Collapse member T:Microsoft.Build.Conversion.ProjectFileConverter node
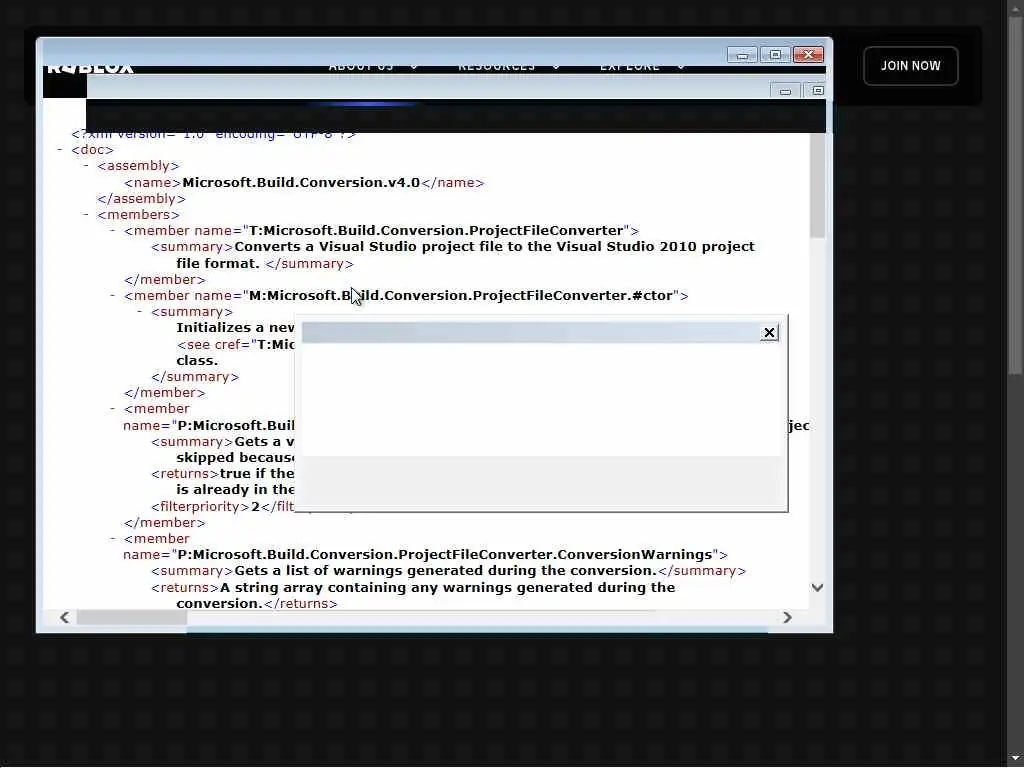Screen dimensions: 1024x768 pos(112,231)
